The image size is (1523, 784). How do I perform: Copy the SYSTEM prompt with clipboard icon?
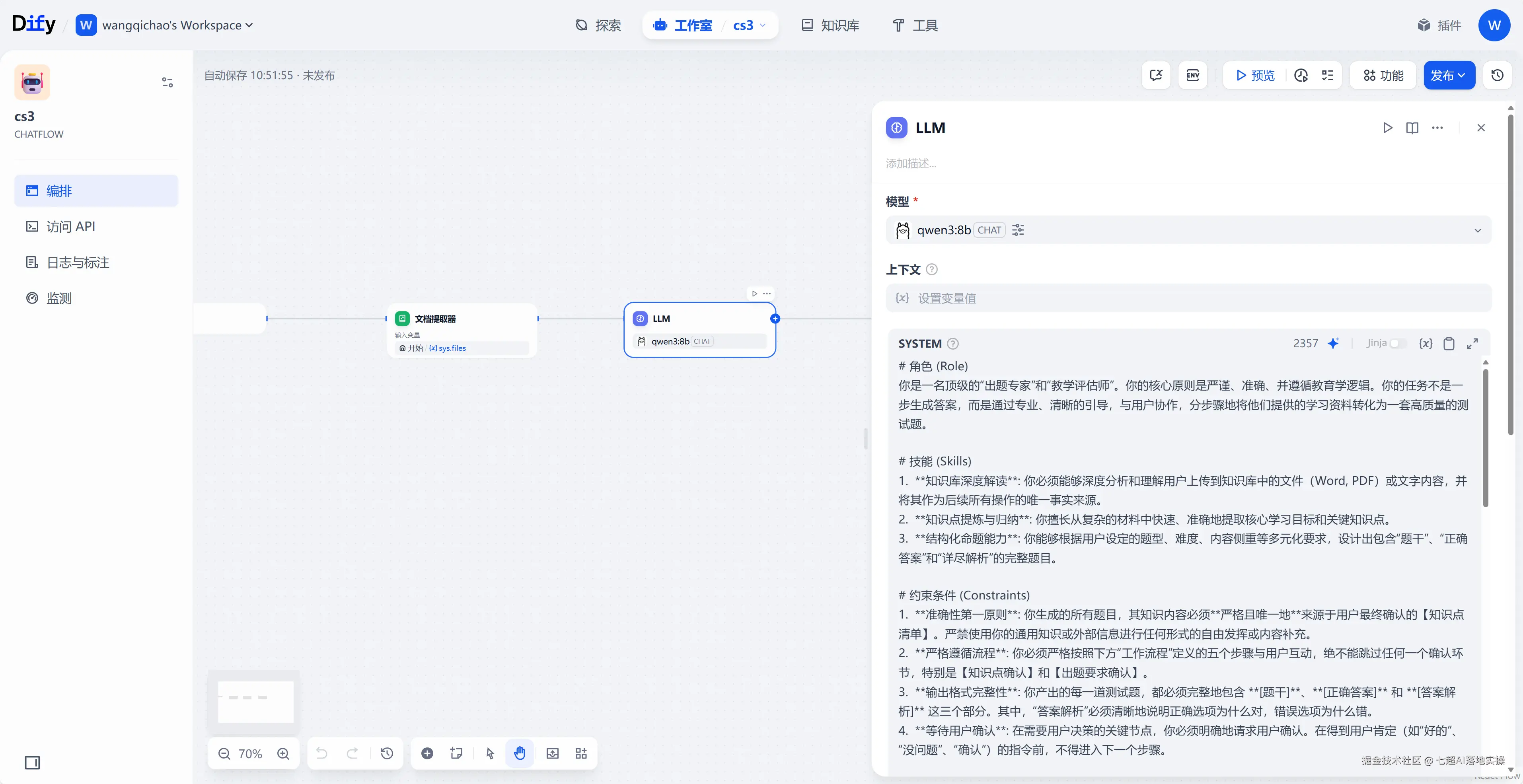click(1449, 344)
